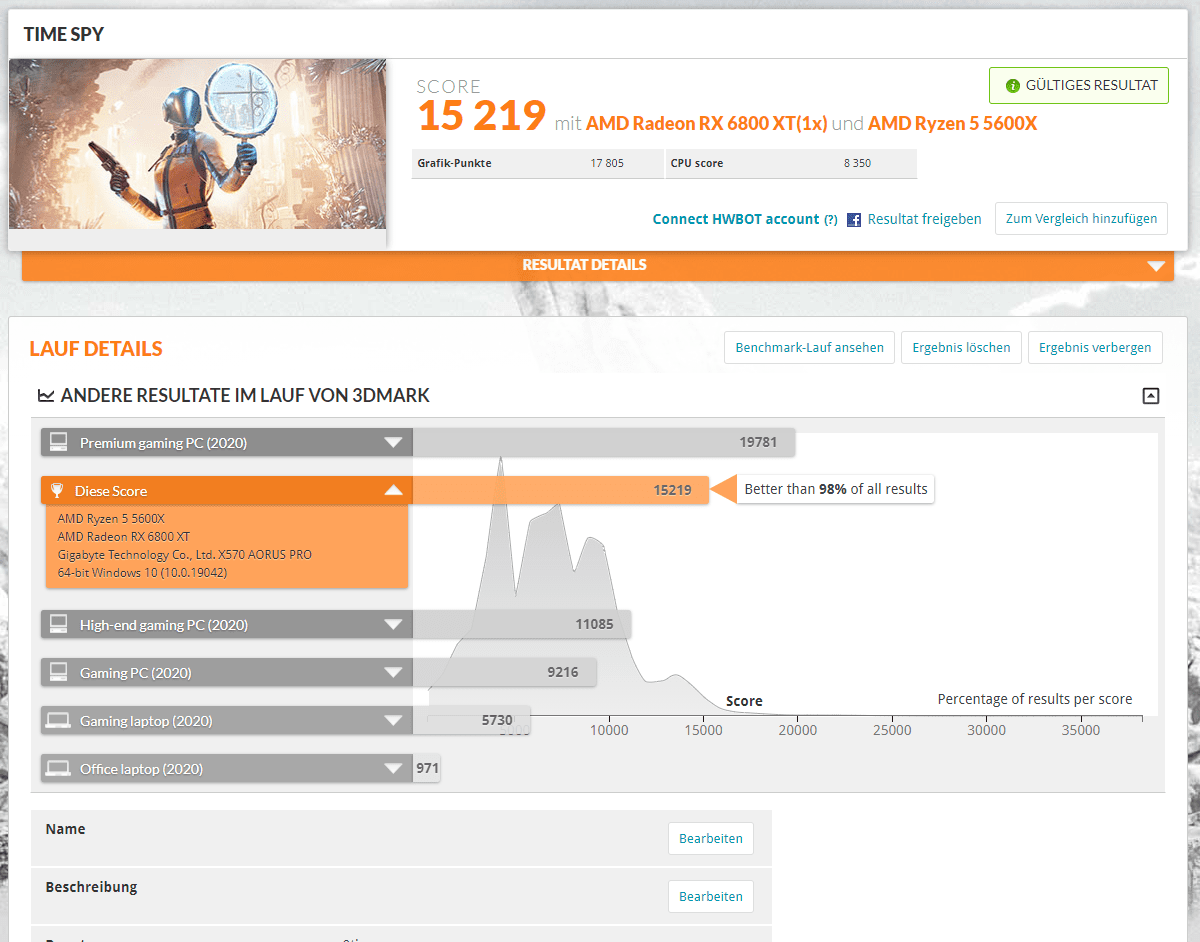This screenshot has height=942, width=1200.
Task: Click the Grafik-Punkte value 17 805
Action: (607, 163)
